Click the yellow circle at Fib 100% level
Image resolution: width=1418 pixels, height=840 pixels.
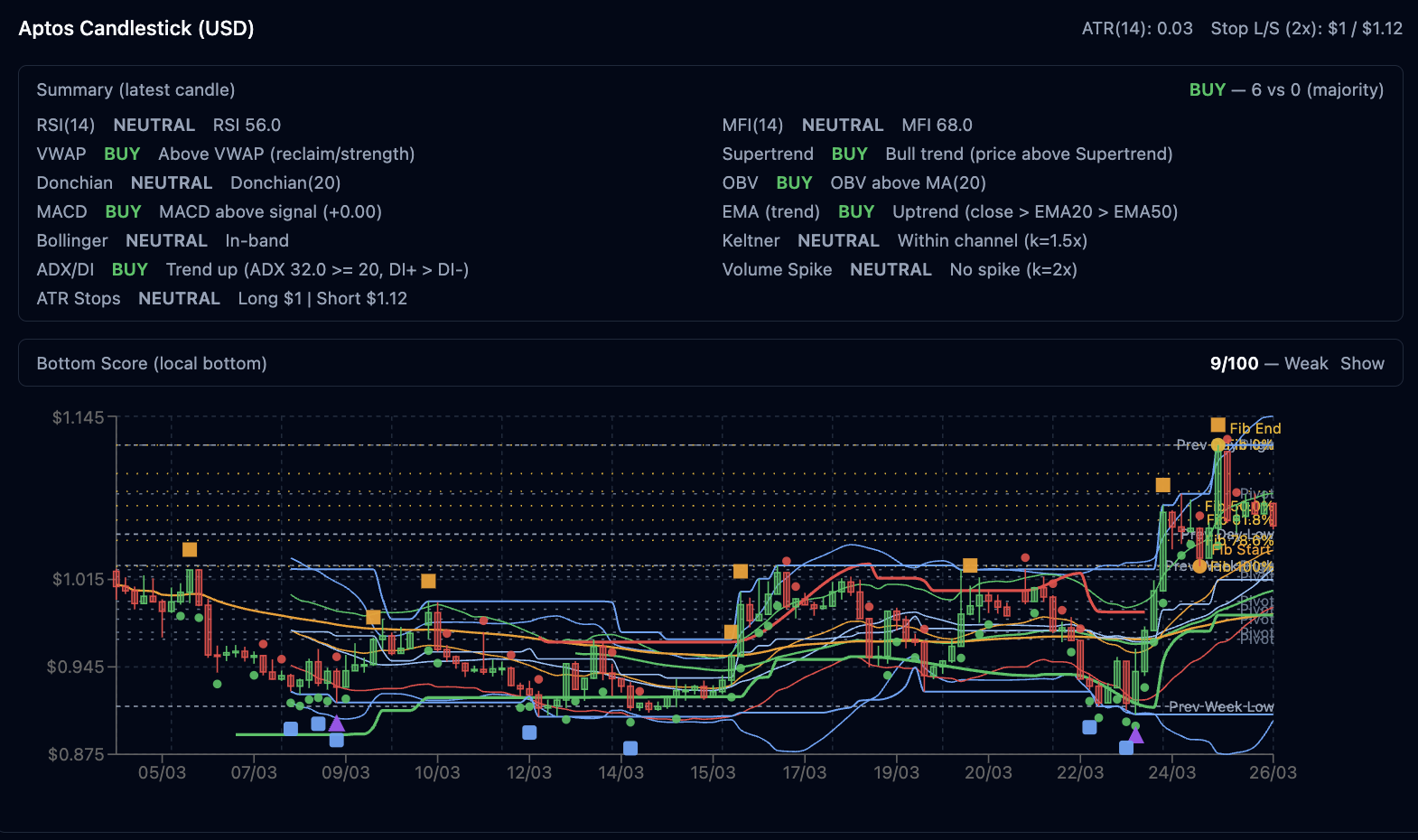tap(1199, 566)
